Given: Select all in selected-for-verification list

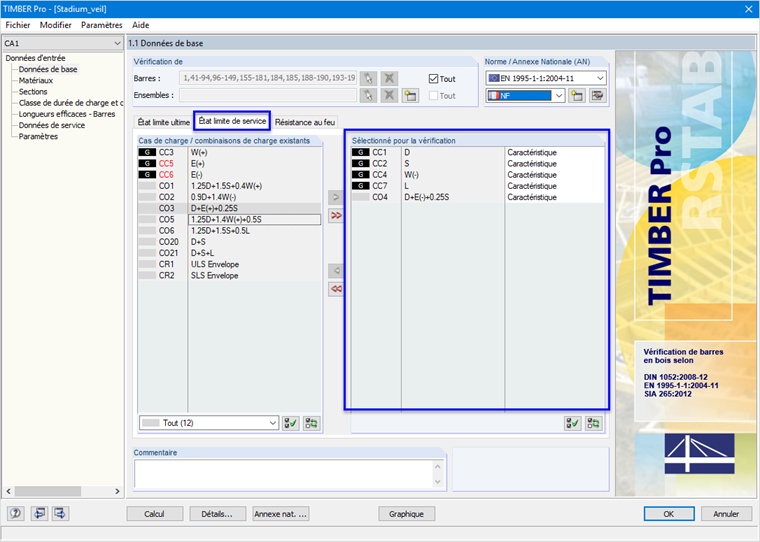Looking at the screenshot, I should (x=572, y=423).
